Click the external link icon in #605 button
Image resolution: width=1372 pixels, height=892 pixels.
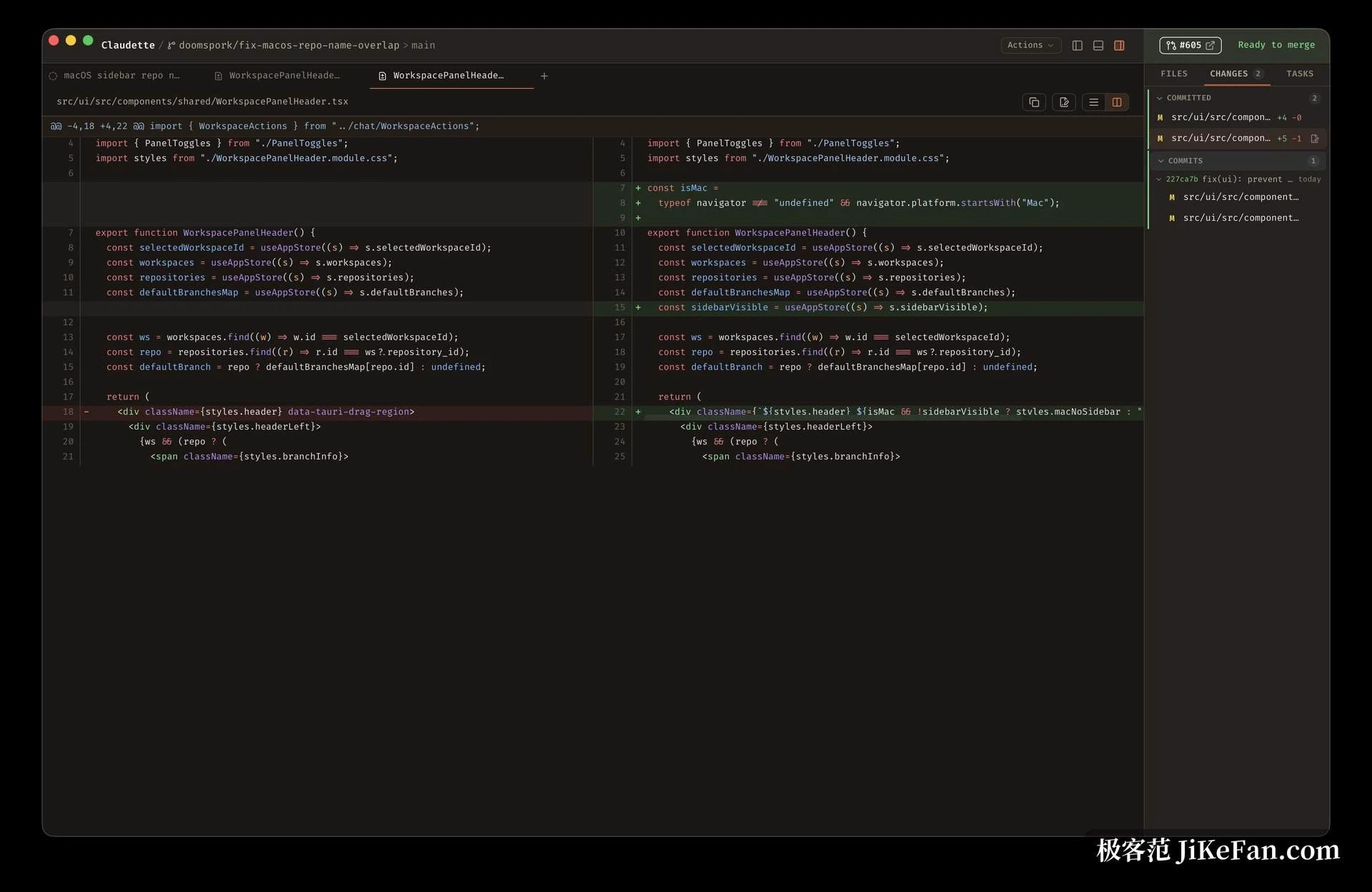[1210, 46]
